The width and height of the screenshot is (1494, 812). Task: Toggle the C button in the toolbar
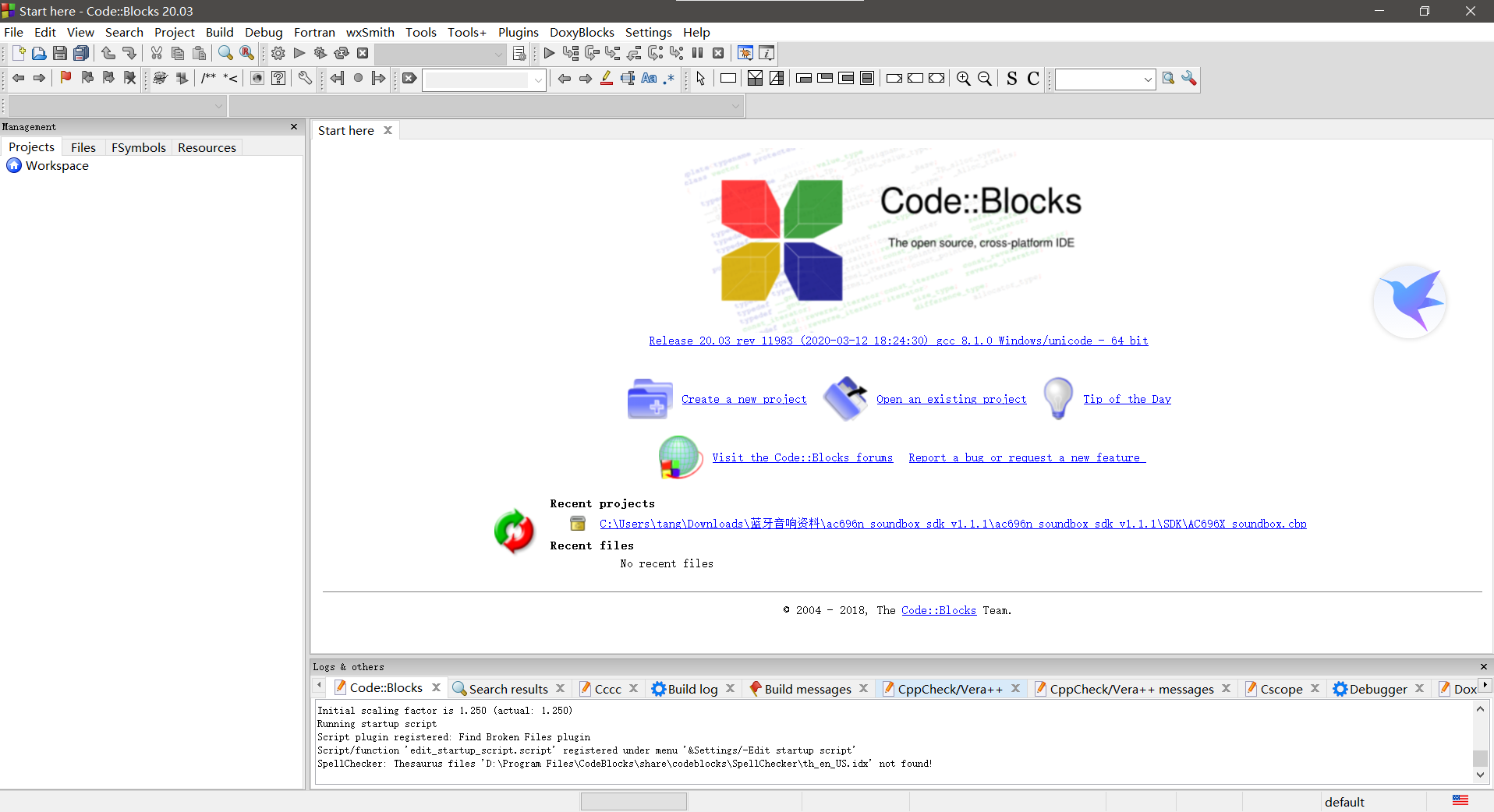click(1033, 78)
